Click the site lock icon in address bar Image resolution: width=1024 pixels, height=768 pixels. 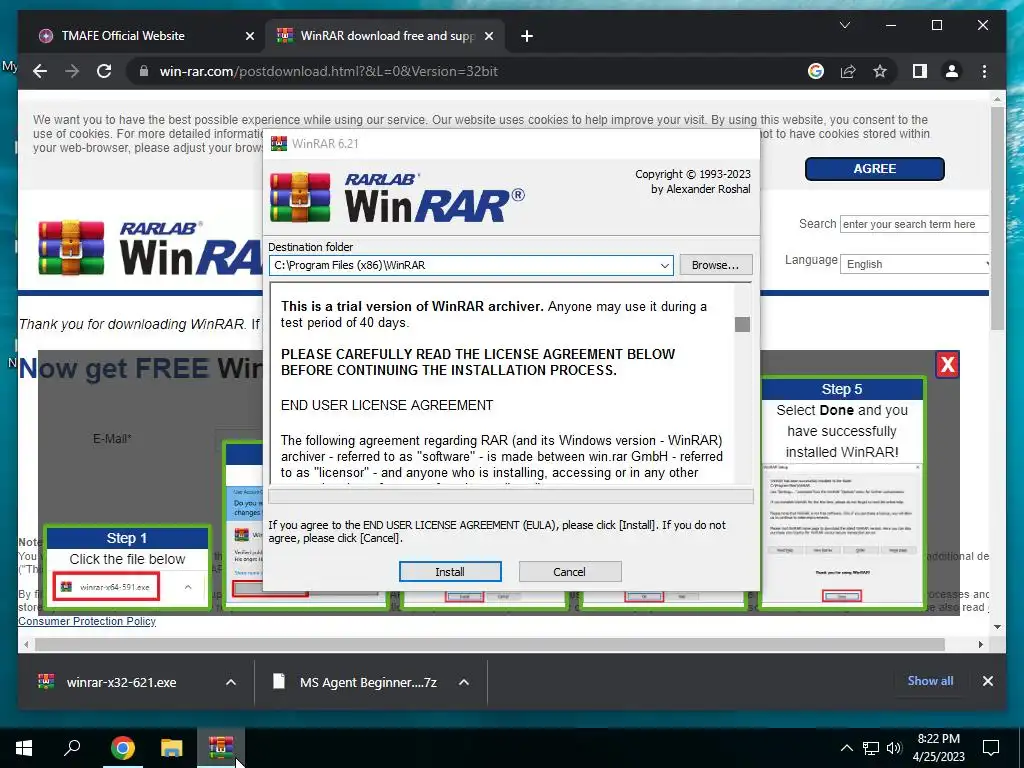pos(144,71)
